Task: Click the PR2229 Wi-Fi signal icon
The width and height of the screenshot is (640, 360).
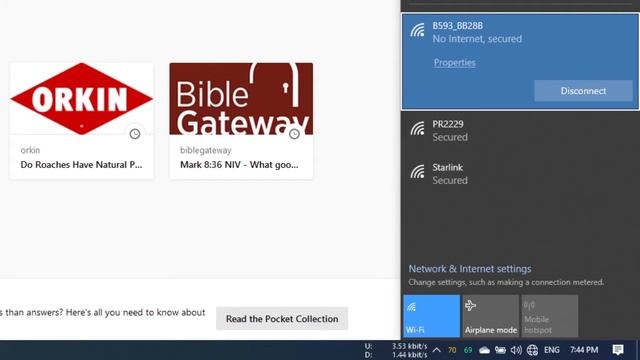Action: [418, 129]
